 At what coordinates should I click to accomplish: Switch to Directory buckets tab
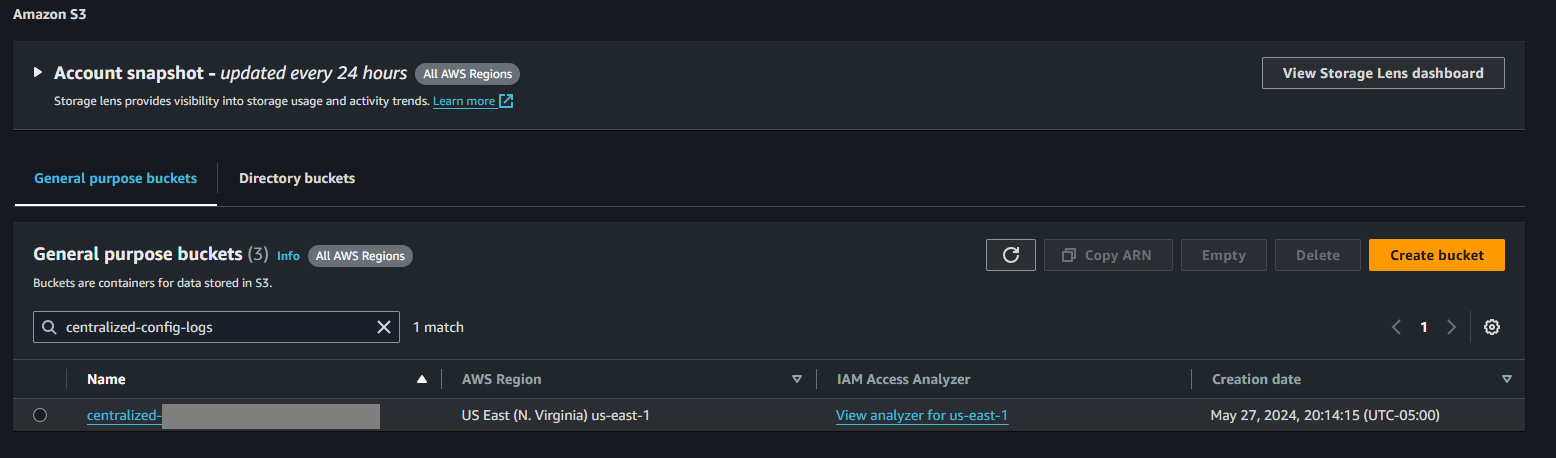[x=297, y=178]
